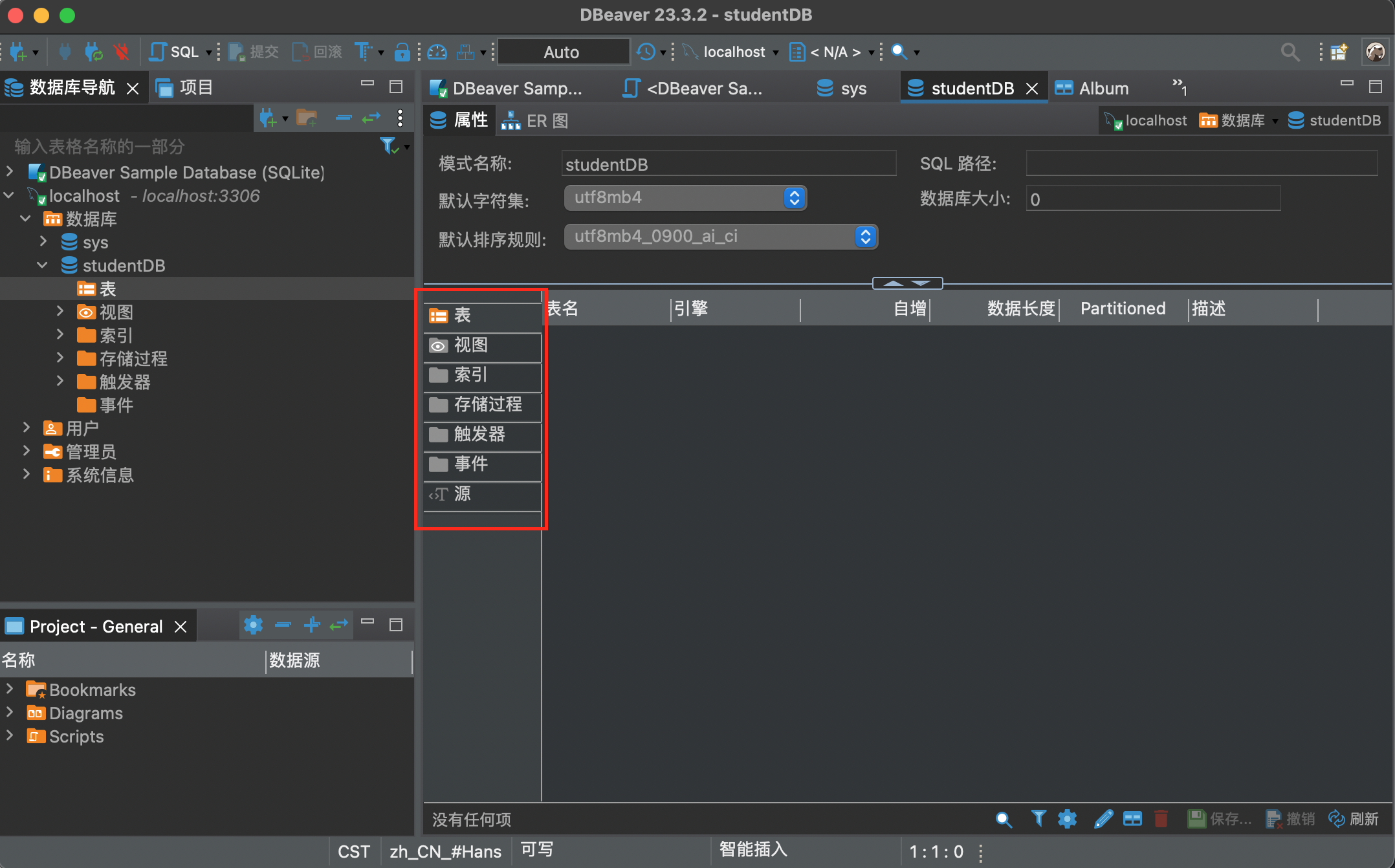Screen dimensions: 1395x868
Task: Open the ER 图 tab
Action: [x=536, y=121]
